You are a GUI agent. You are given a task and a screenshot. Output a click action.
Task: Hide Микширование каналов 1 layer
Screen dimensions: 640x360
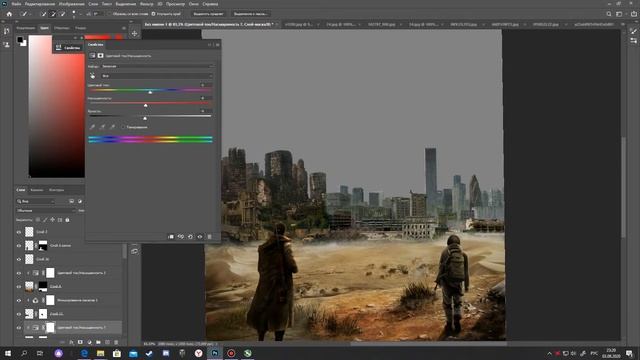[x=19, y=300]
